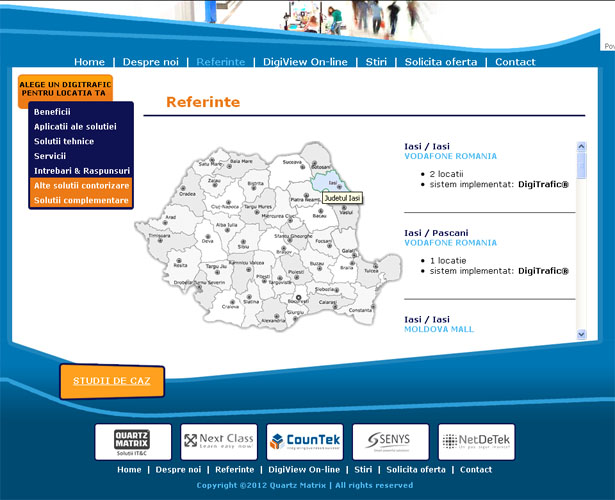
Task: Open the Quartz Matrix partner logo
Action: tap(133, 442)
